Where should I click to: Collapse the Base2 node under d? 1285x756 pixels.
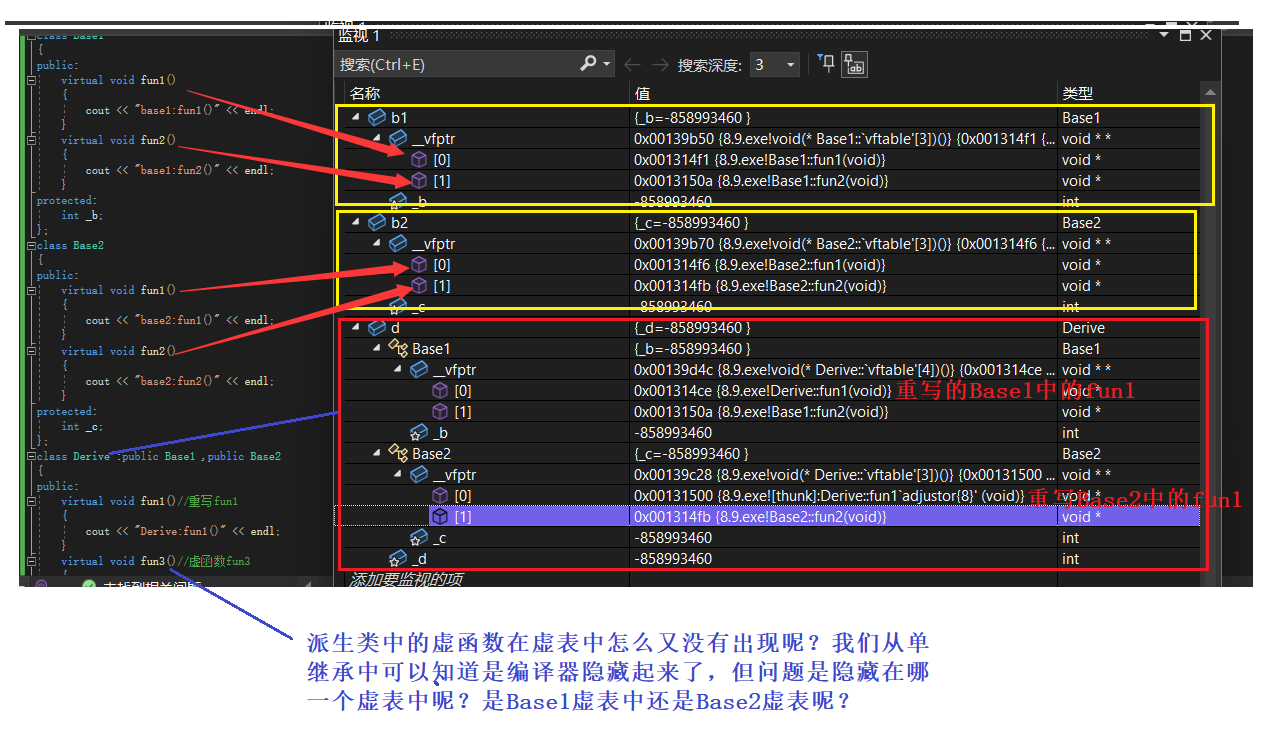377,454
